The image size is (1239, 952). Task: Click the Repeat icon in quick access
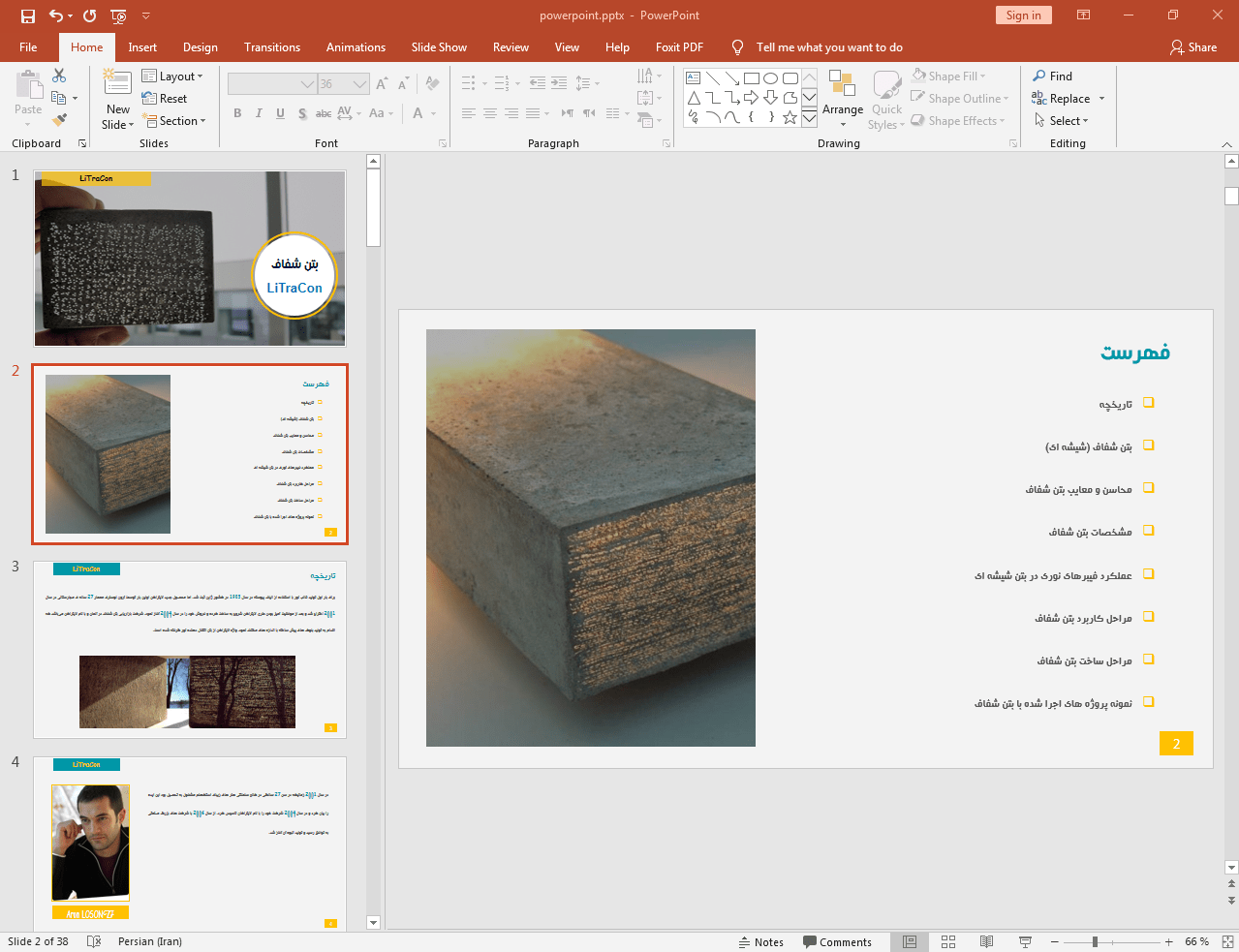pyautogui.click(x=90, y=15)
